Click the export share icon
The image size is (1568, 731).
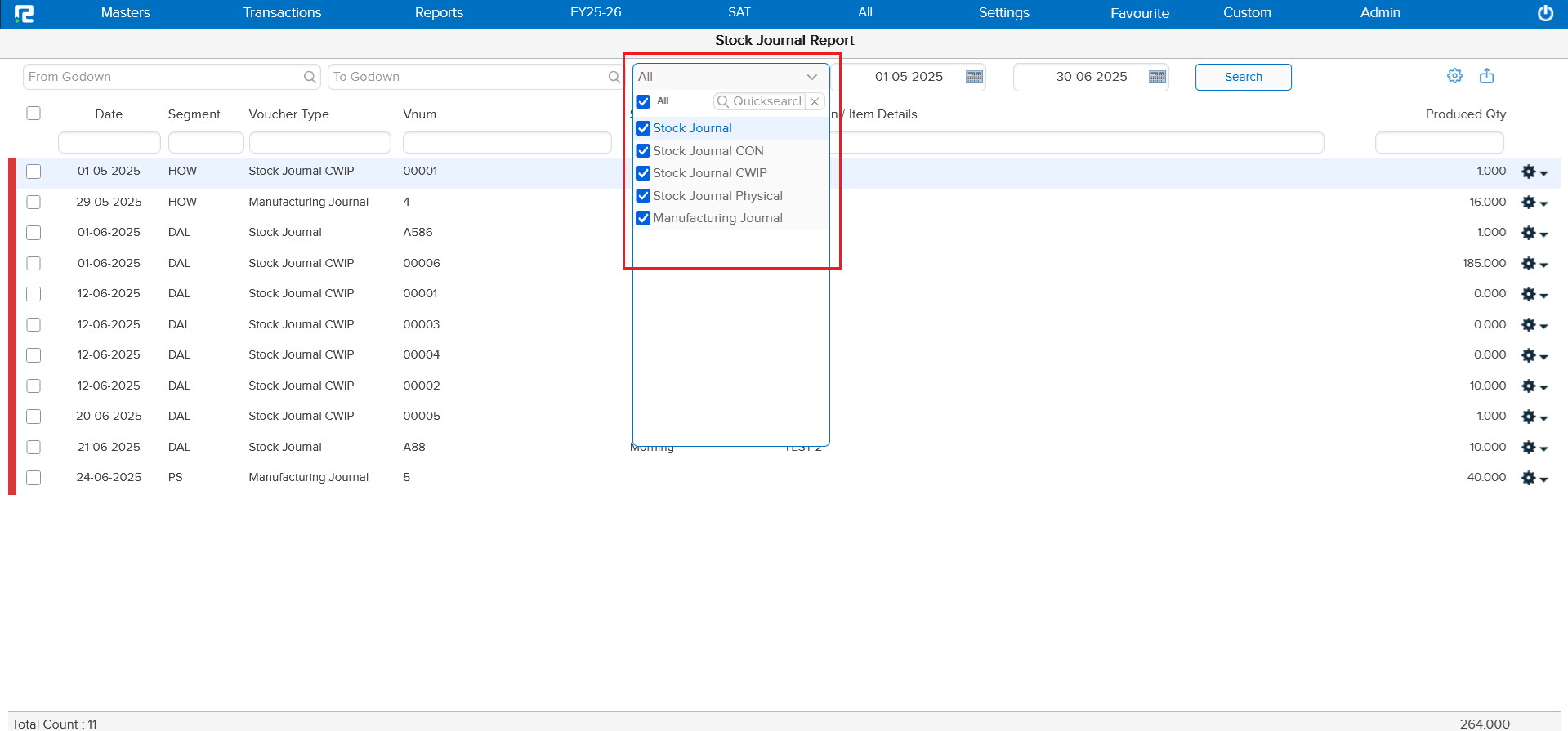pyautogui.click(x=1486, y=76)
